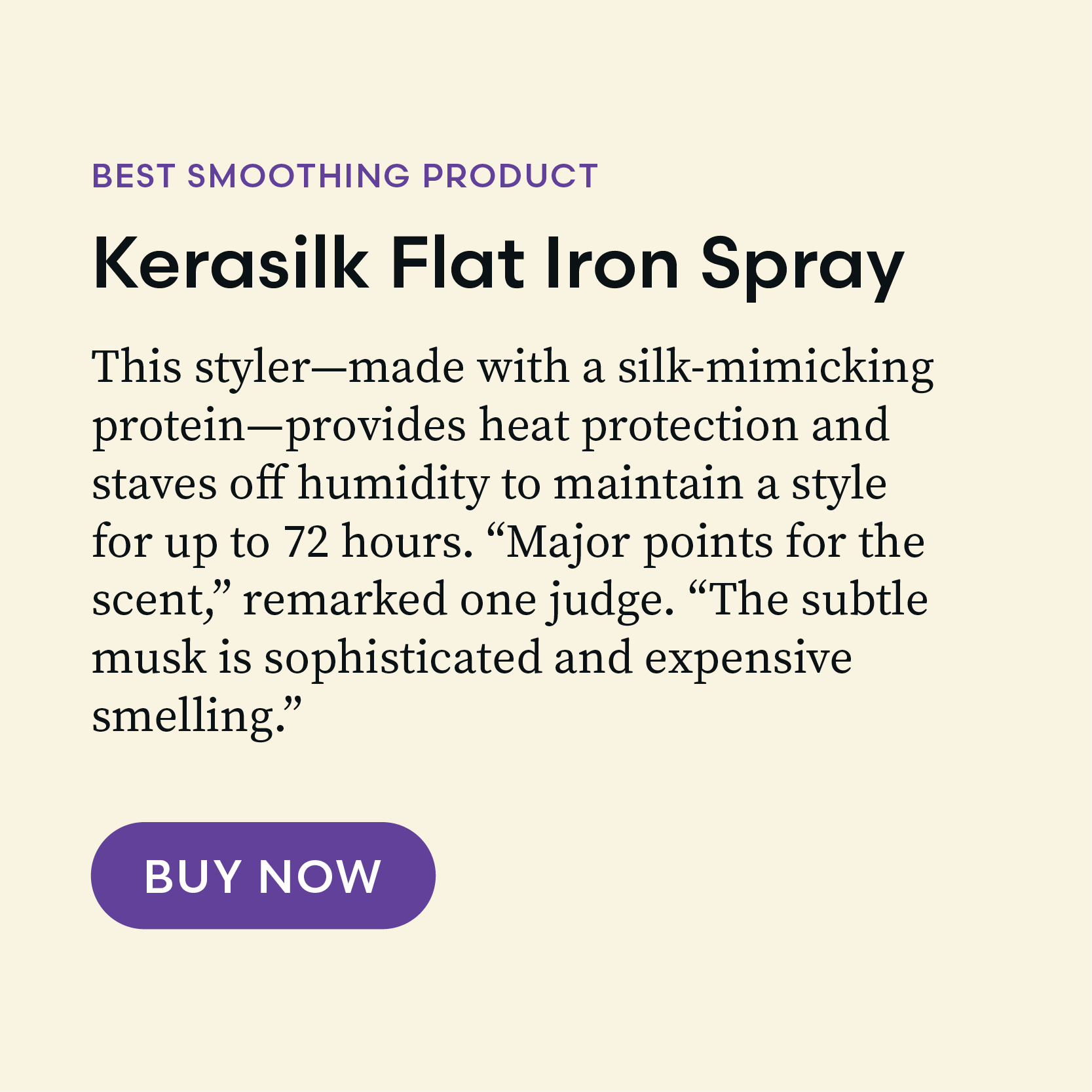Screen dimensions: 1092x1092
Task: Click the word "smelling" ending the description
Action: click(186, 717)
